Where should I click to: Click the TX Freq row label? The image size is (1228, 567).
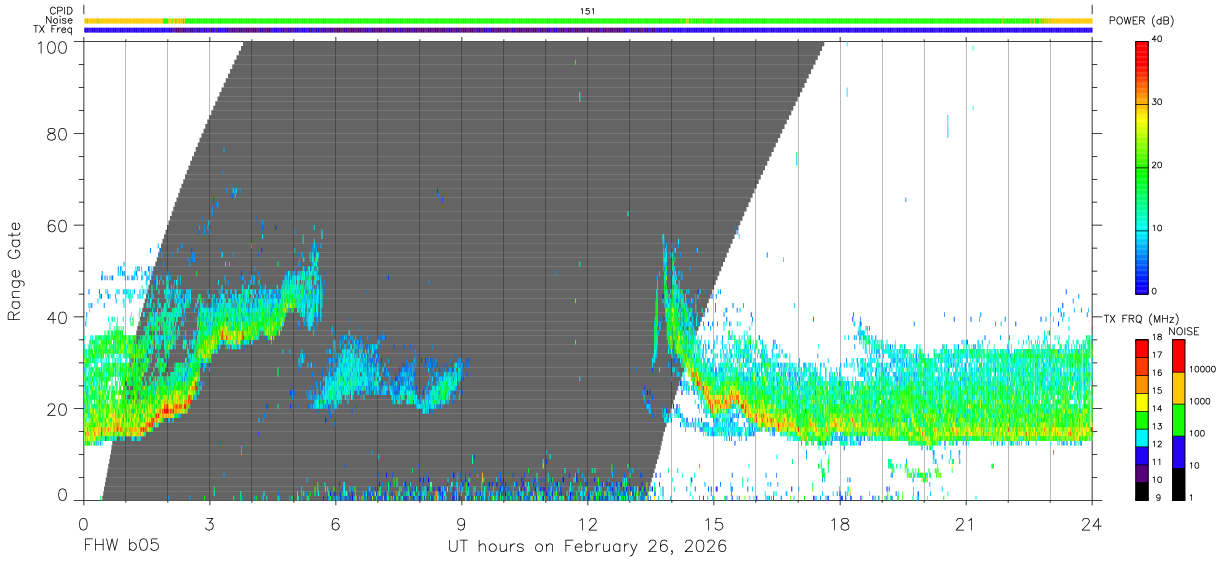(53, 30)
